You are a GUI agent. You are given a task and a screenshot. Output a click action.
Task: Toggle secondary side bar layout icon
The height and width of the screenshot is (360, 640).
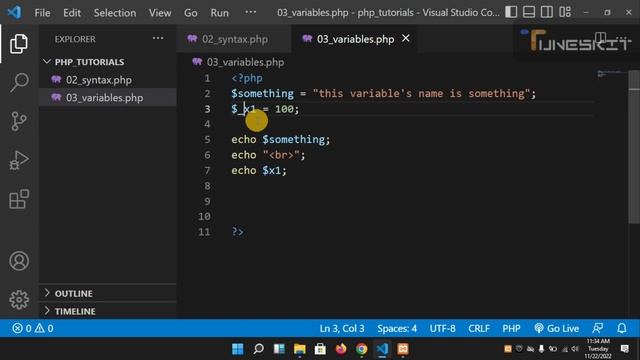coord(547,12)
